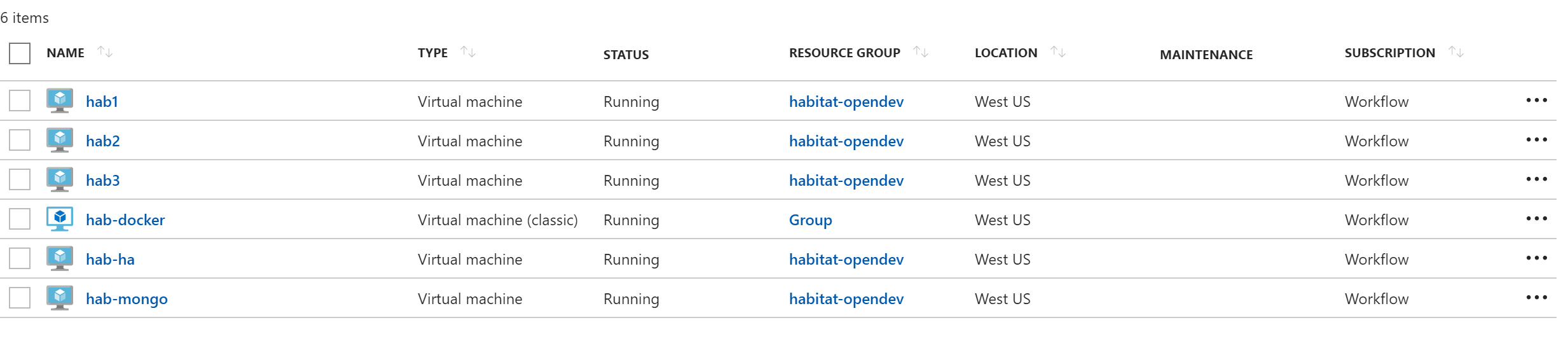Viewport: 1568px width, 362px height.
Task: Sort by Location using the sort arrows
Action: click(x=1058, y=52)
